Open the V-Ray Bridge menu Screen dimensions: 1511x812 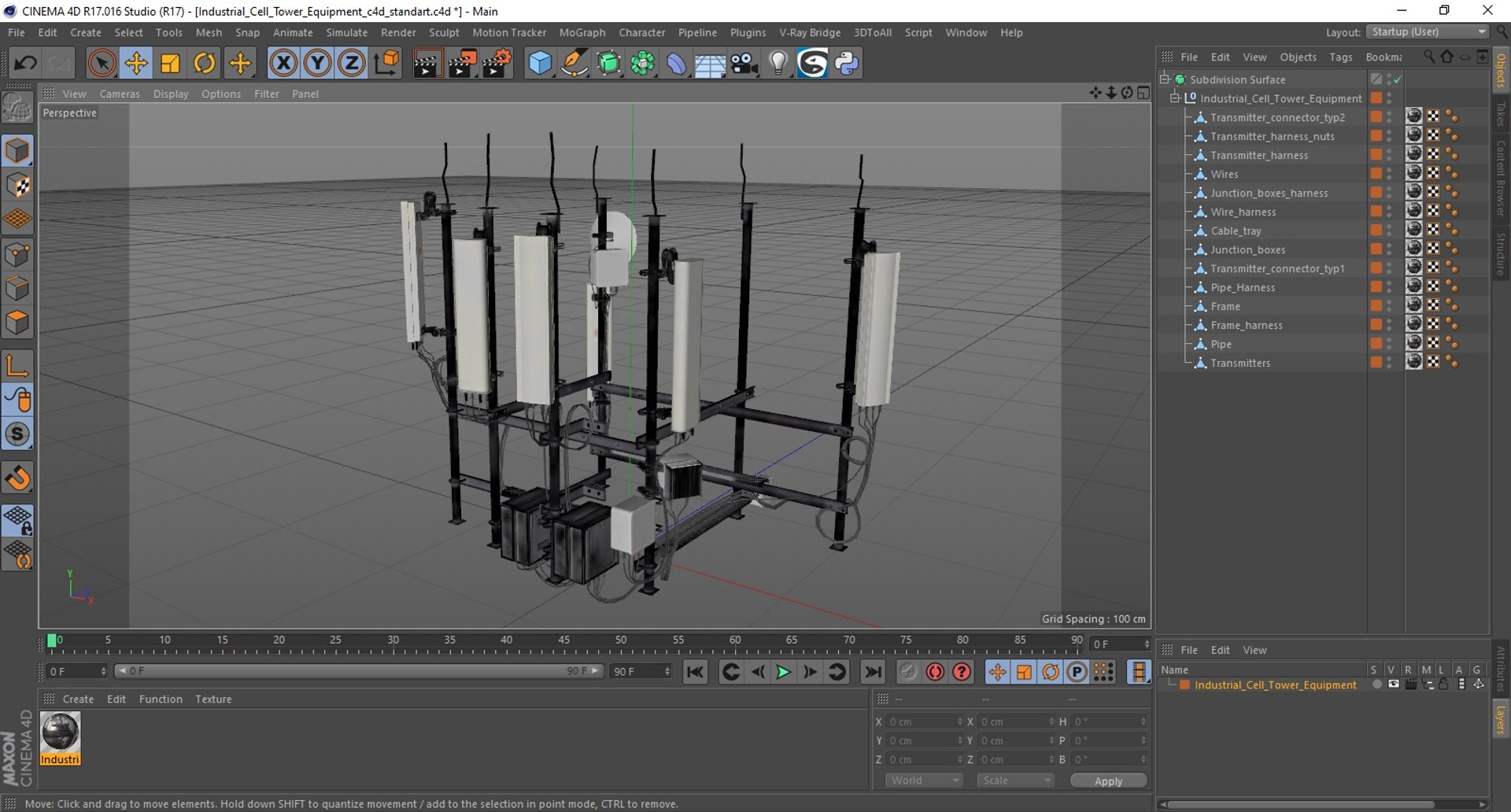pyautogui.click(x=810, y=32)
